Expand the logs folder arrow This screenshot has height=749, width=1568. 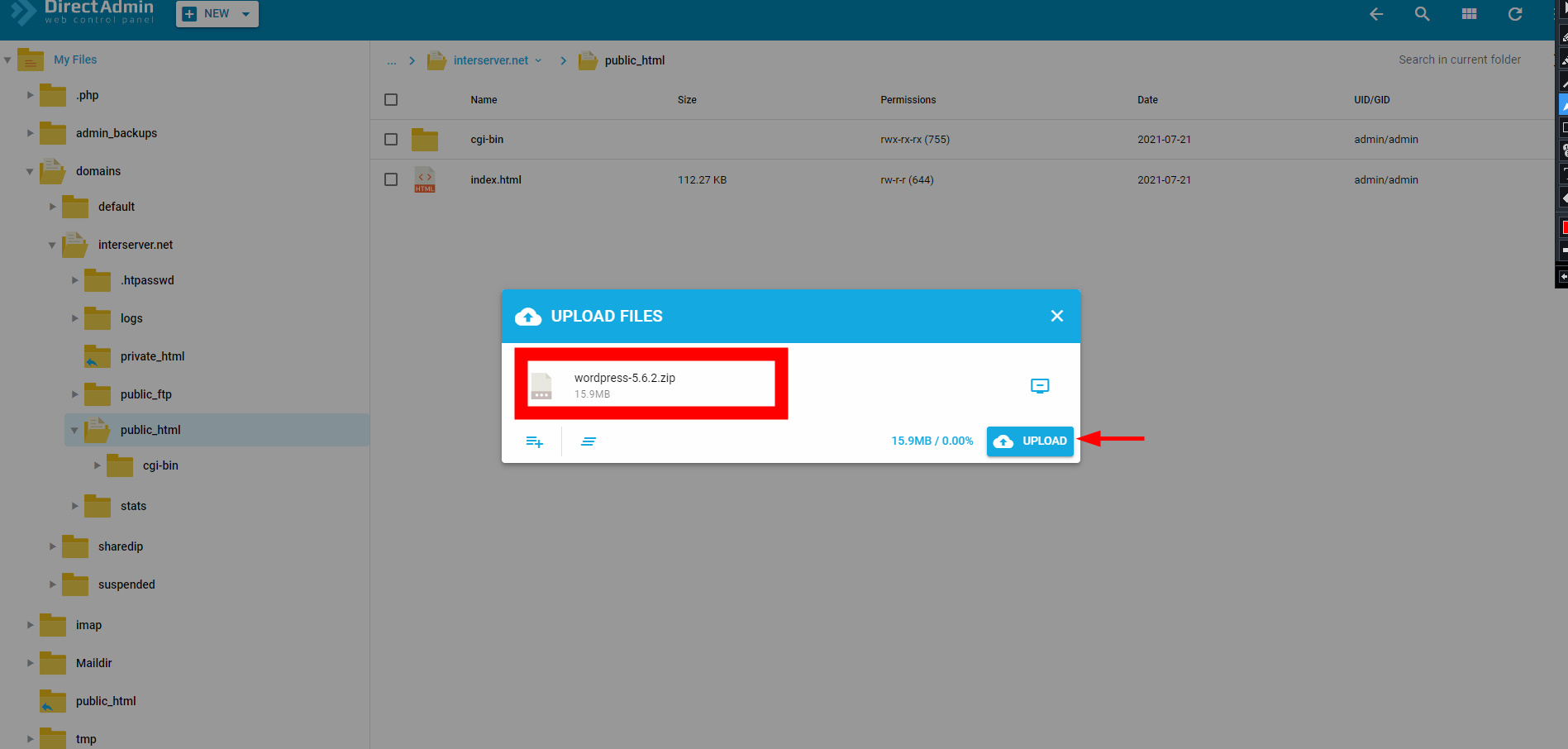(74, 318)
